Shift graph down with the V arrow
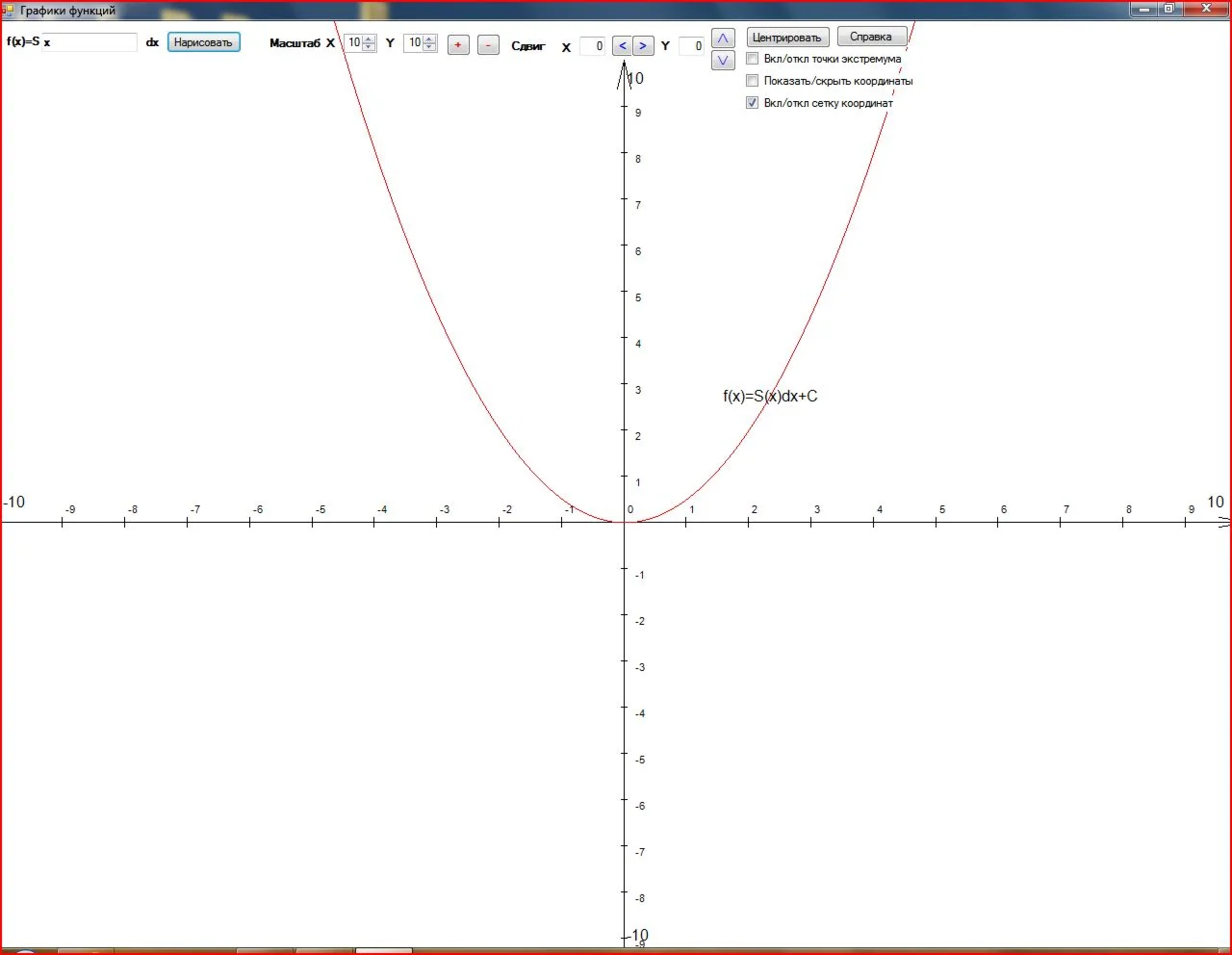 pos(723,61)
